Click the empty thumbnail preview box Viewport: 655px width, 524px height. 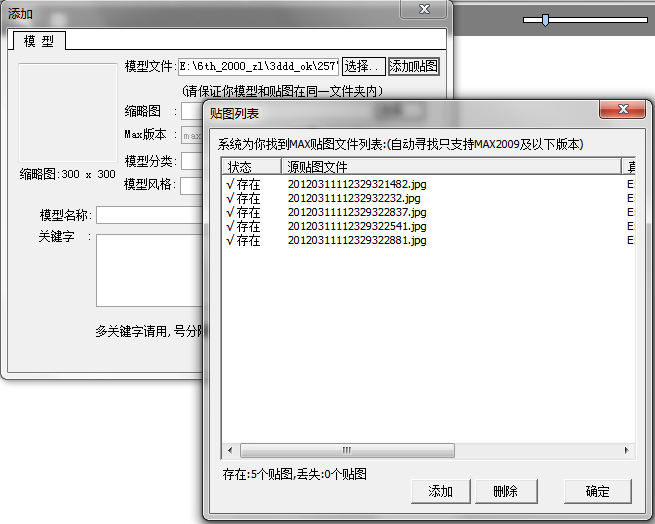coord(68,113)
